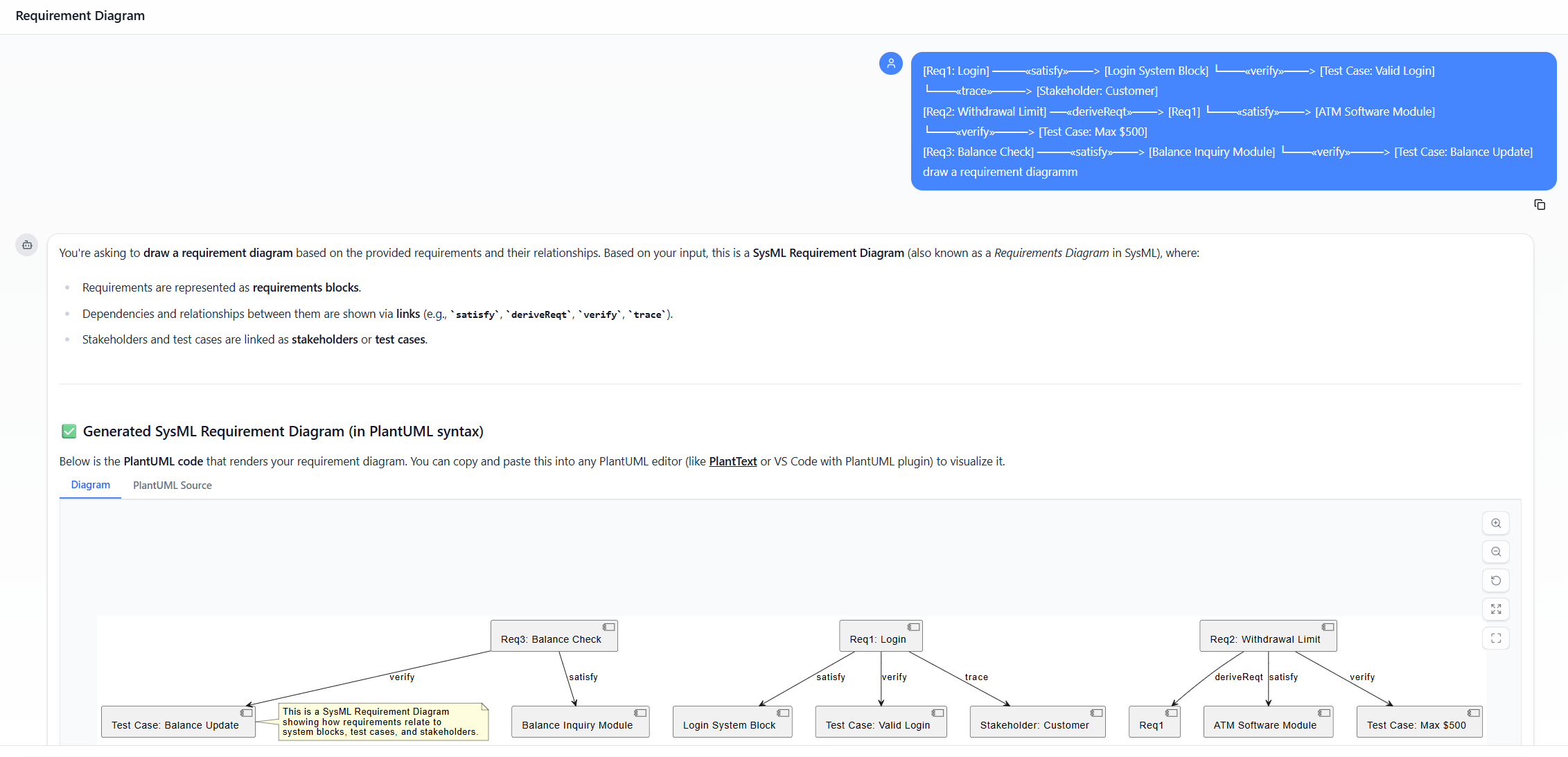
Task: Click the user avatar icon
Action: coord(891,64)
